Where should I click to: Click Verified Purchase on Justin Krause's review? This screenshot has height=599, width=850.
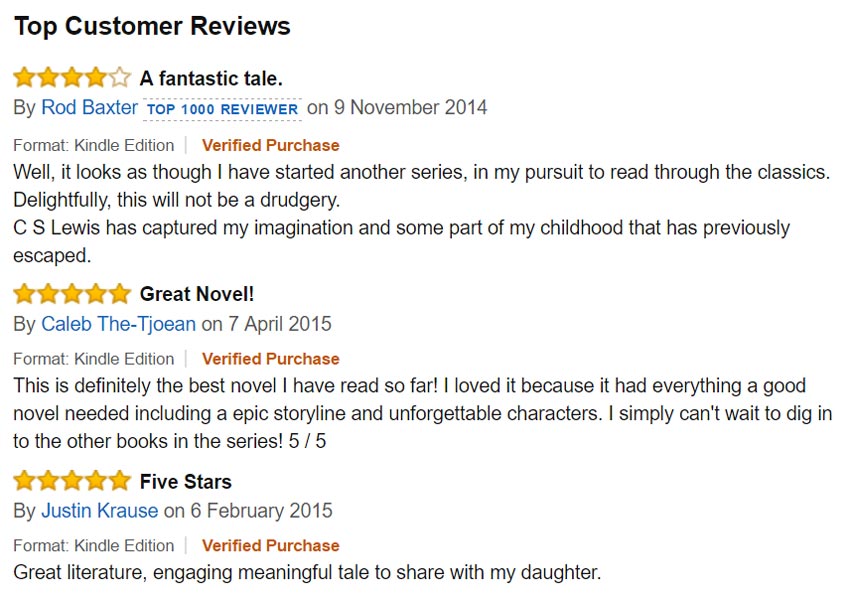[x=271, y=545]
